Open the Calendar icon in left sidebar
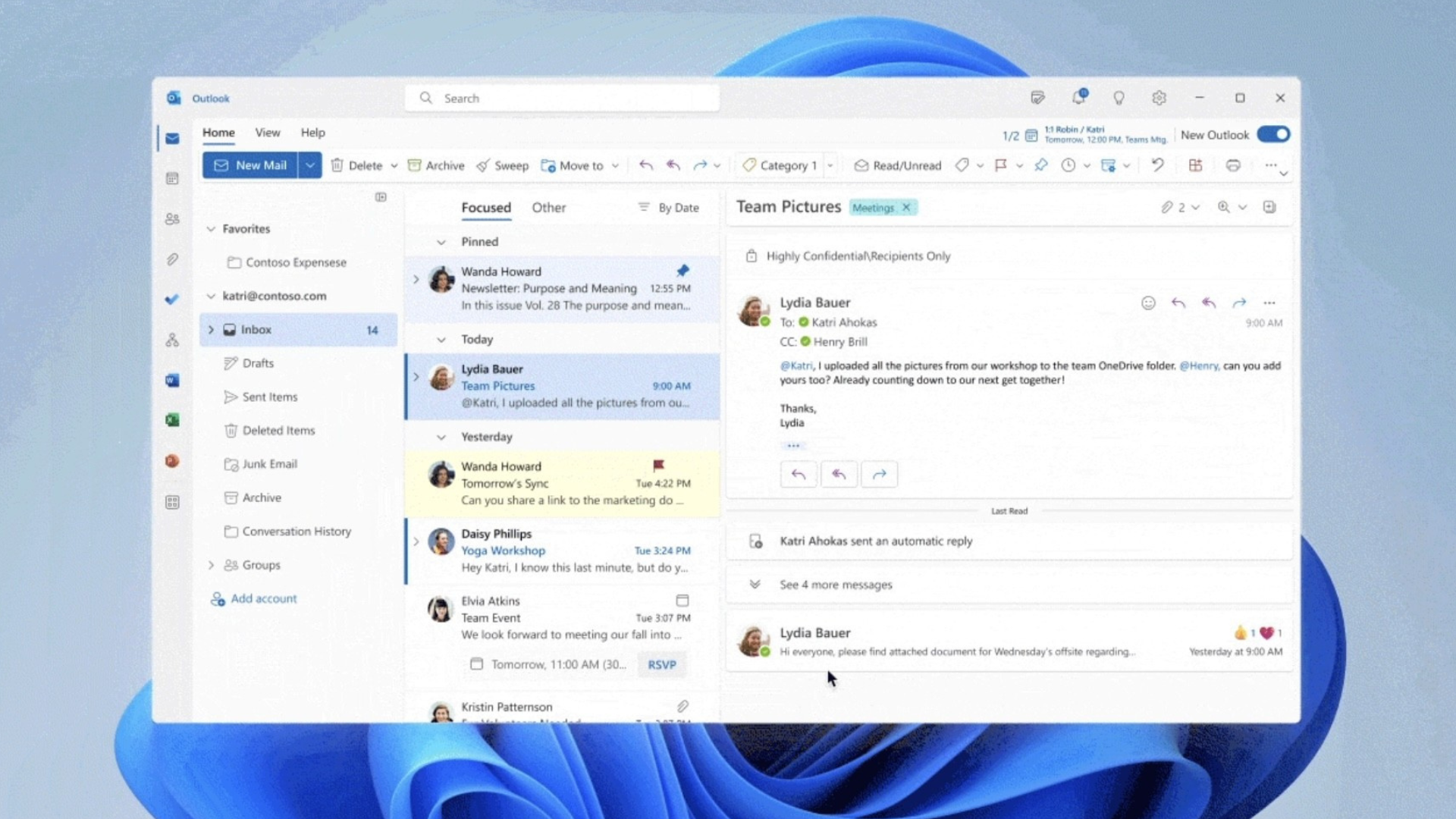The width and height of the screenshot is (1456, 819). 172,179
